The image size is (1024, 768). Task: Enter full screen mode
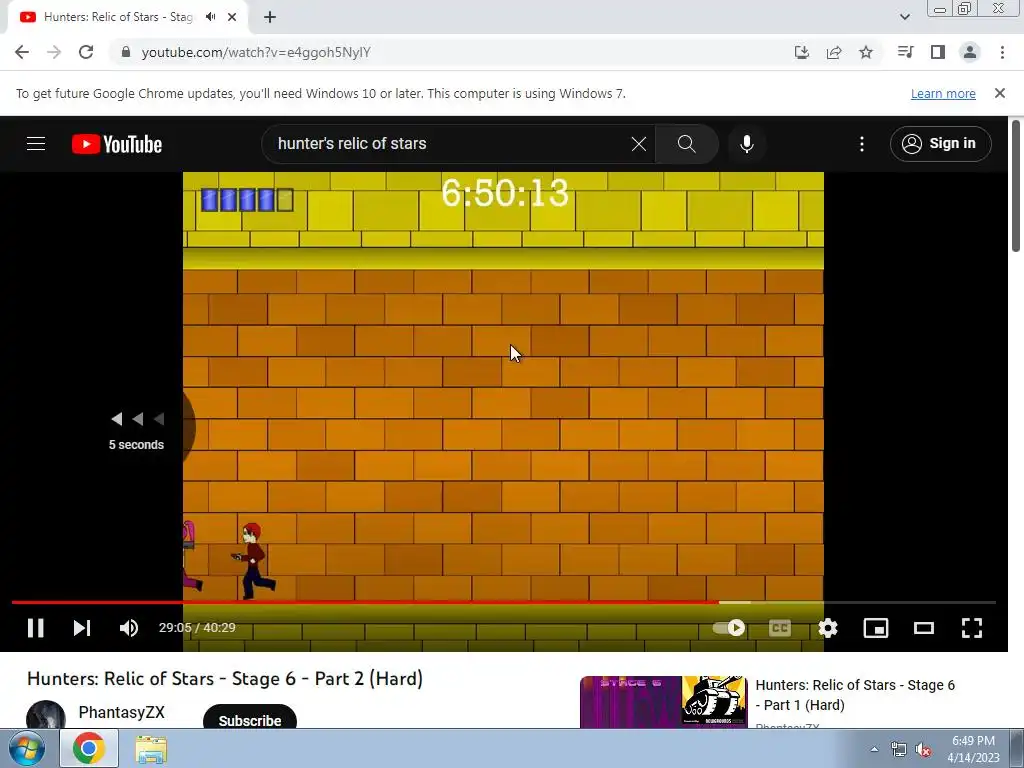[972, 628]
